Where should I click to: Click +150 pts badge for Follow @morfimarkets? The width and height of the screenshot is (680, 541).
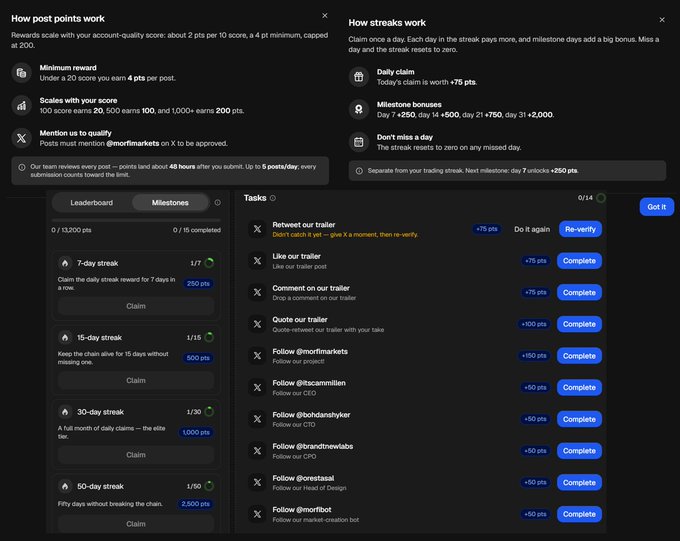(534, 356)
